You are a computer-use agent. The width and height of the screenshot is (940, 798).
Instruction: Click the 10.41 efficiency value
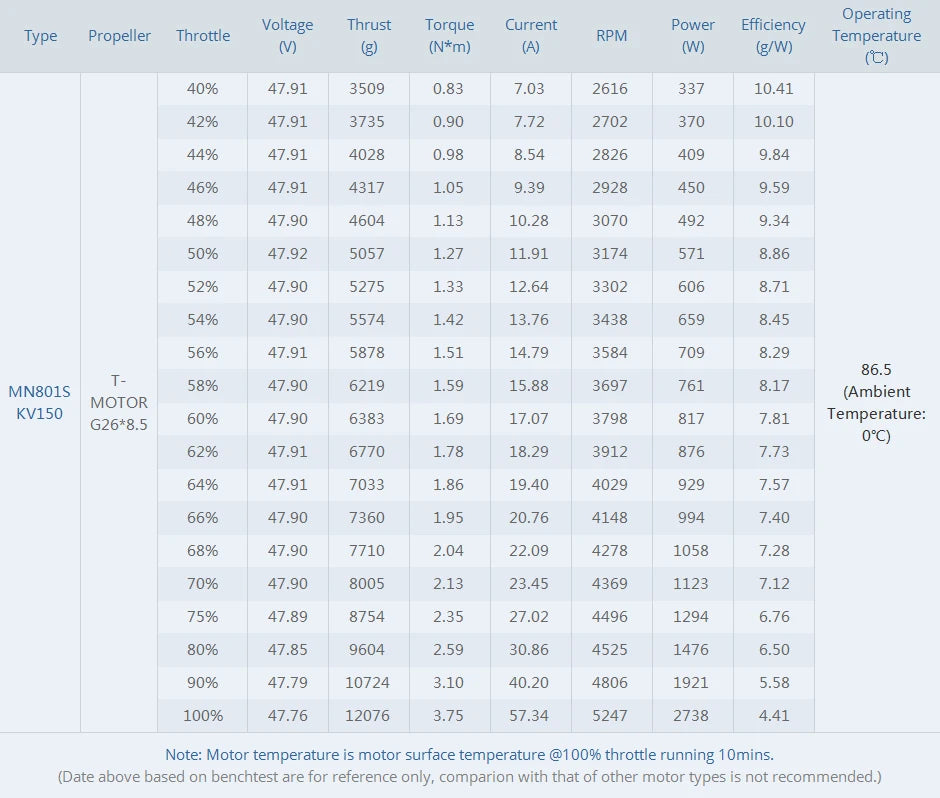(773, 89)
